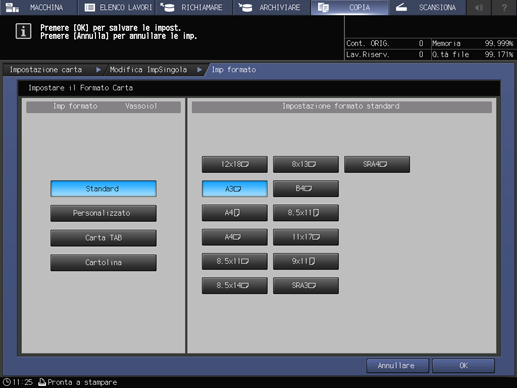The width and height of the screenshot is (517, 388).
Task: Click the printer ready status icon
Action: click(x=42, y=382)
